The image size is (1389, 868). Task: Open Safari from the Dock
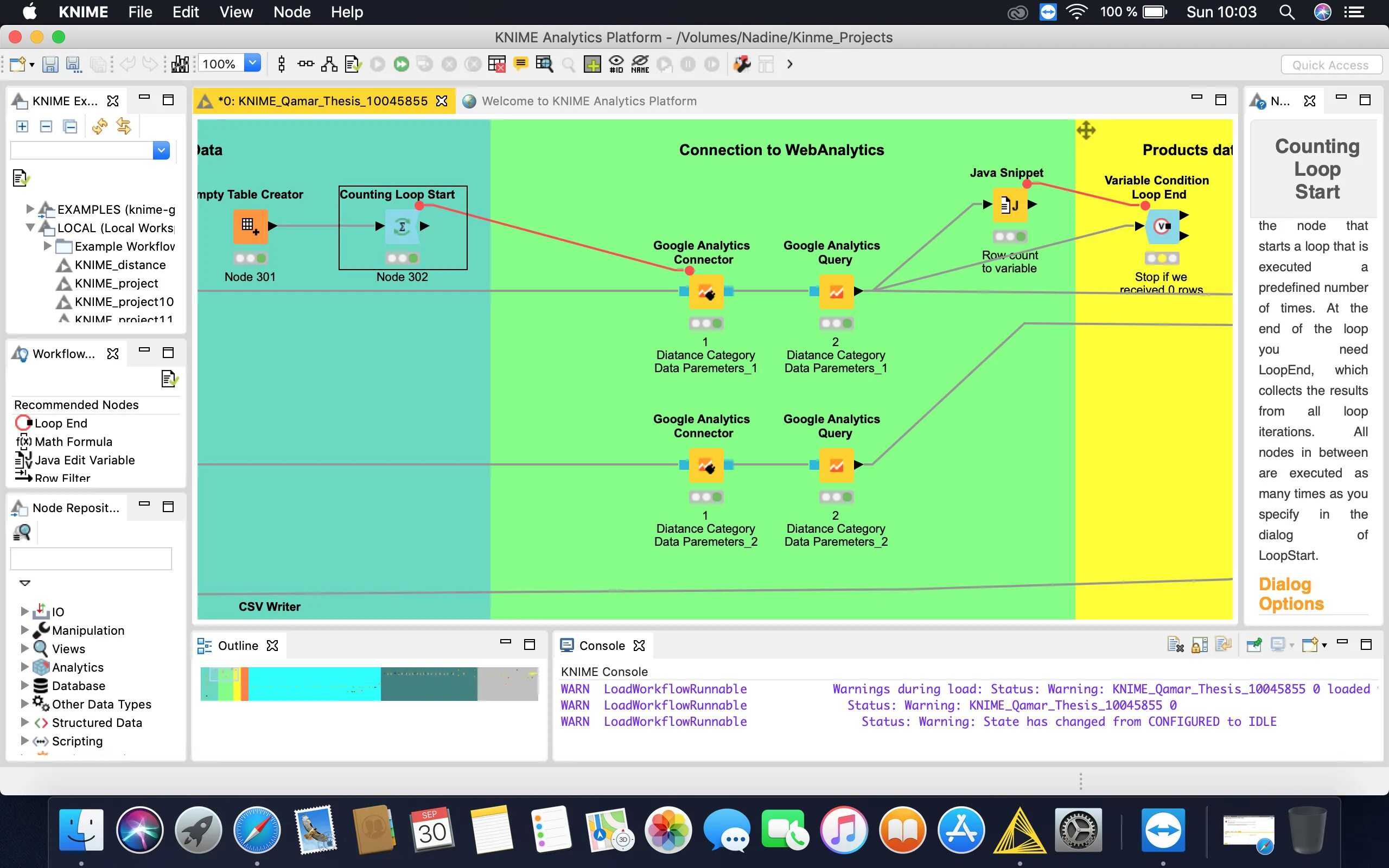[257, 830]
